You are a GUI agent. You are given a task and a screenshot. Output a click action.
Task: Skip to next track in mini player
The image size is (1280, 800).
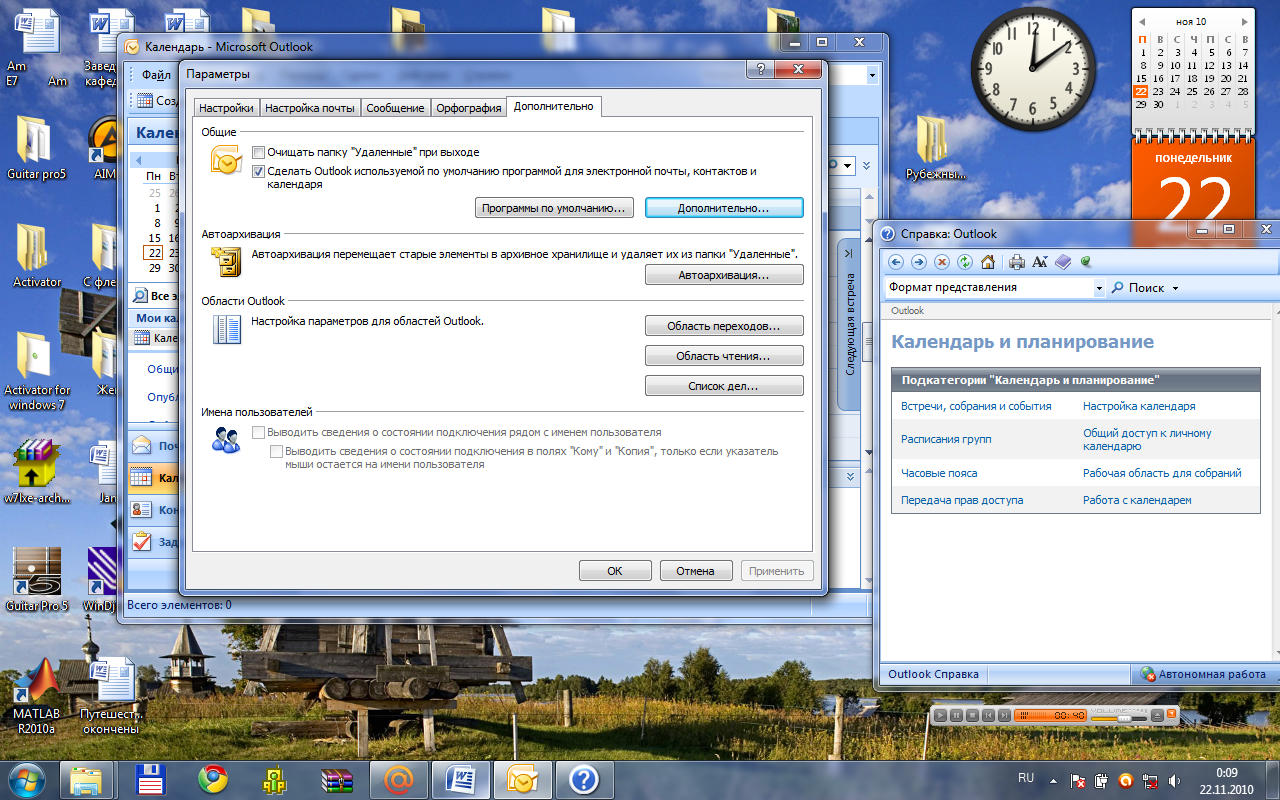pyautogui.click(x=1003, y=715)
